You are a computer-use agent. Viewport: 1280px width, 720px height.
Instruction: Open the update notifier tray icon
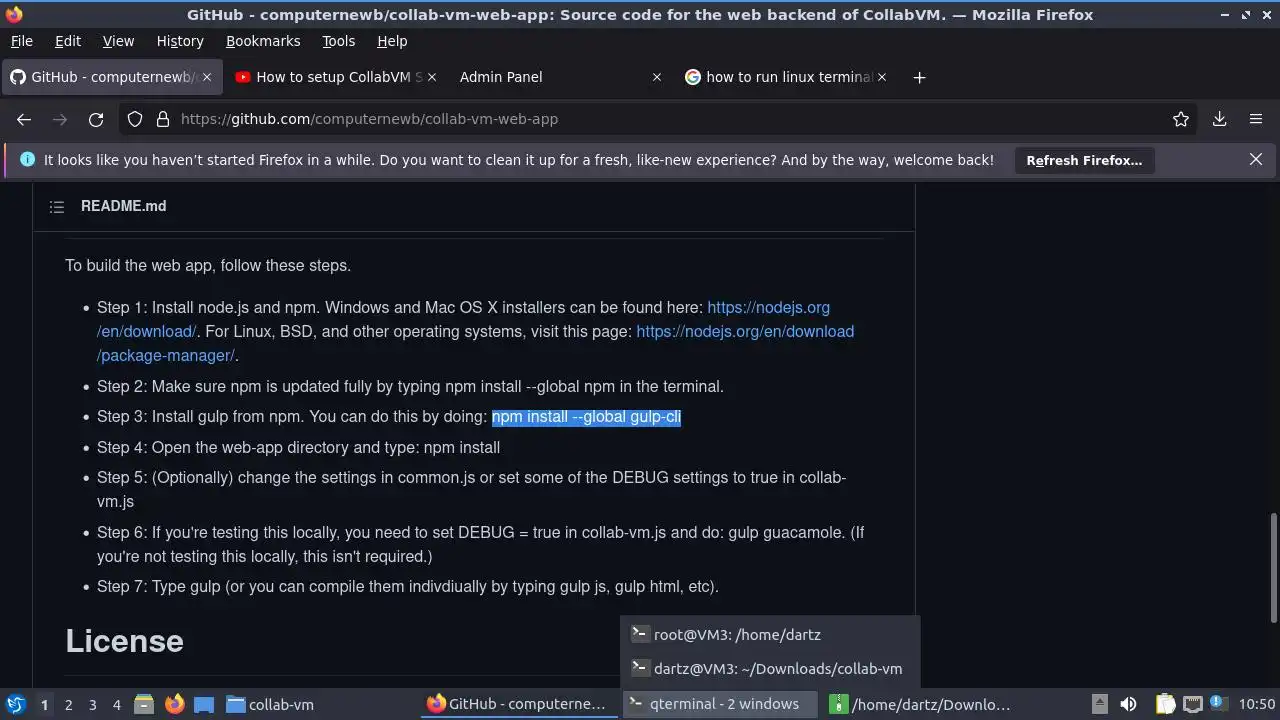[1218, 704]
